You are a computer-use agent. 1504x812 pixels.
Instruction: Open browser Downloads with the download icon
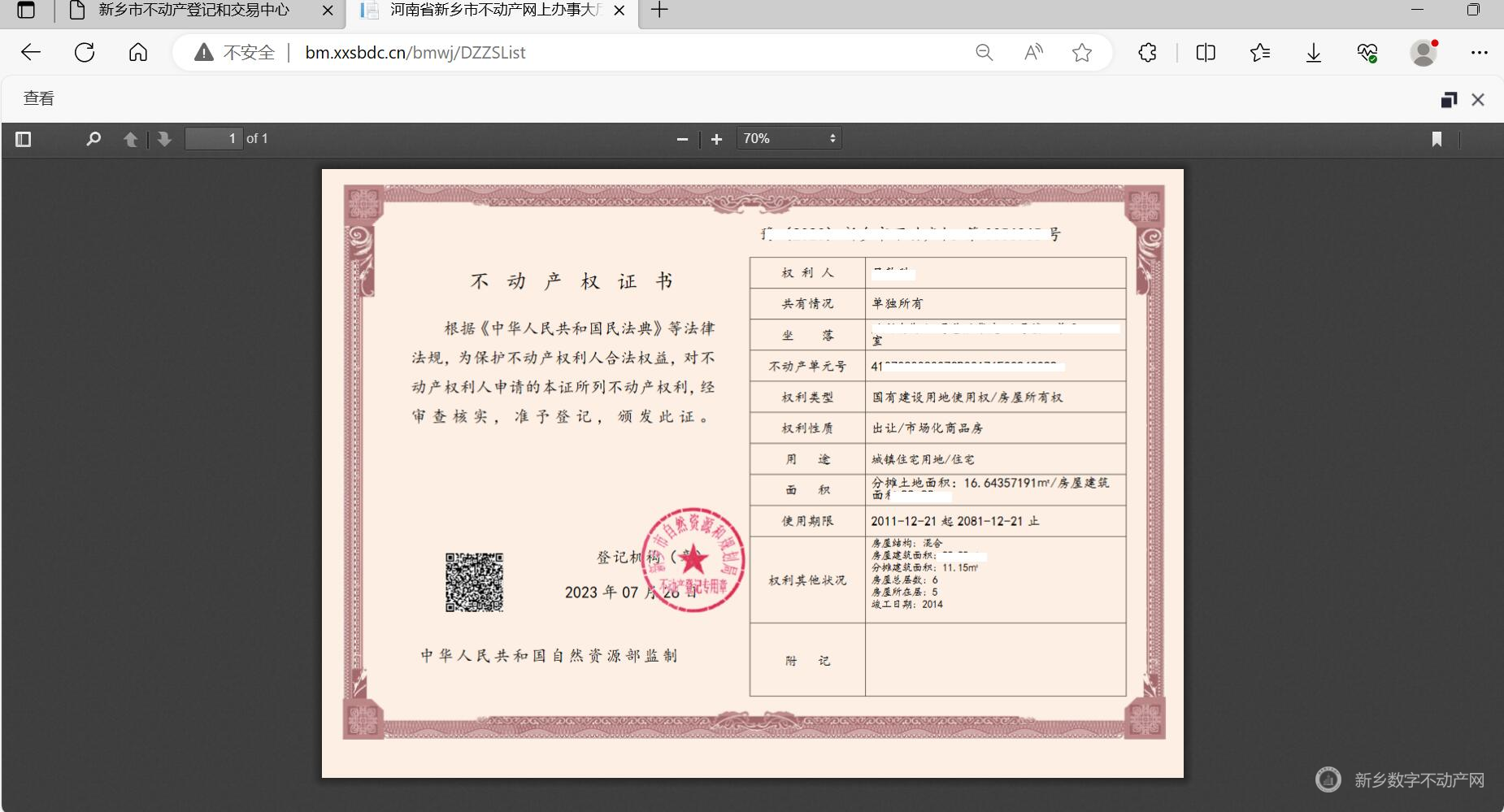pyautogui.click(x=1312, y=52)
